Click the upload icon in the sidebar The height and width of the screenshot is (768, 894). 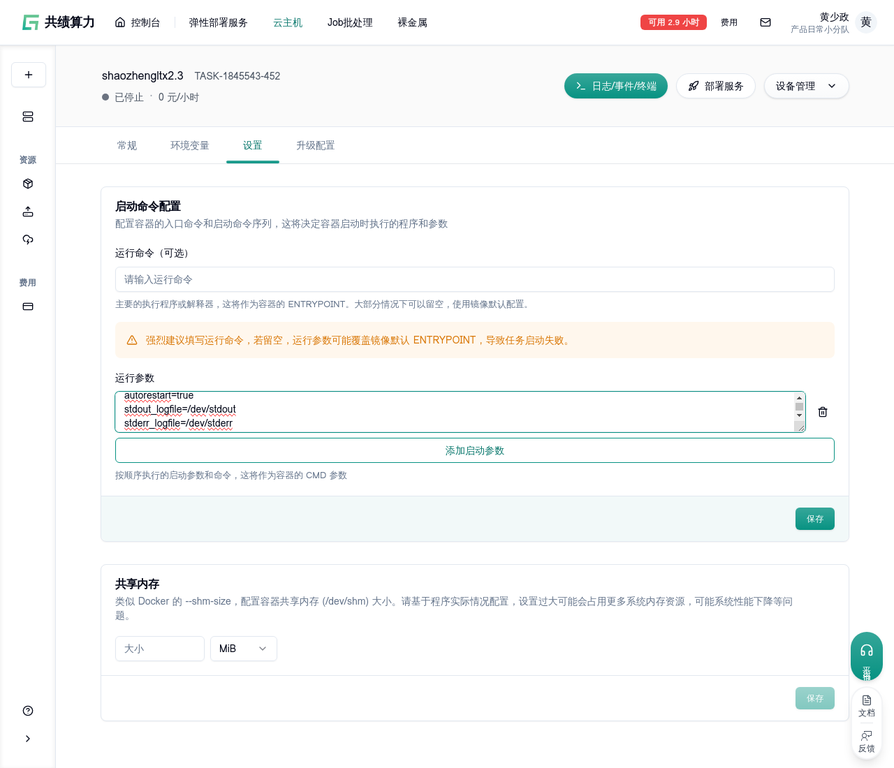pyautogui.click(x=28, y=212)
